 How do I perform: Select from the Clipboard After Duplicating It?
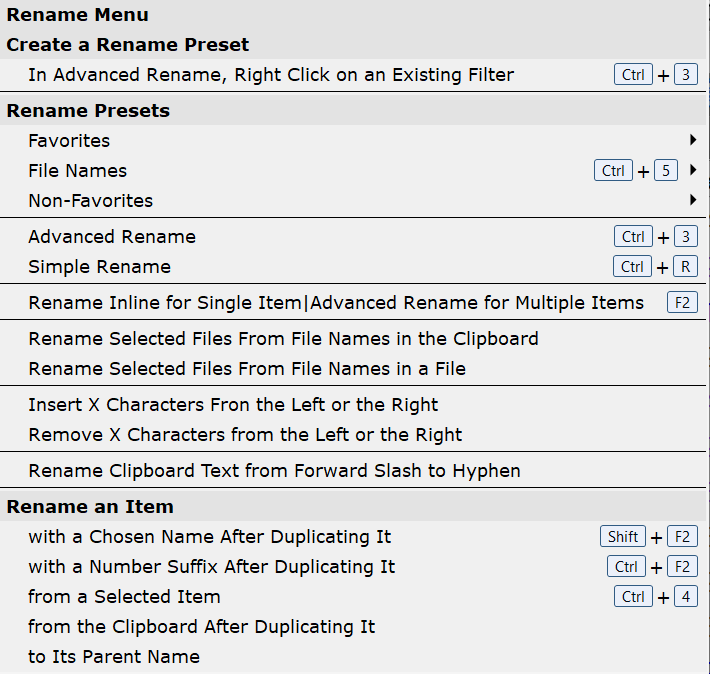click(201, 627)
